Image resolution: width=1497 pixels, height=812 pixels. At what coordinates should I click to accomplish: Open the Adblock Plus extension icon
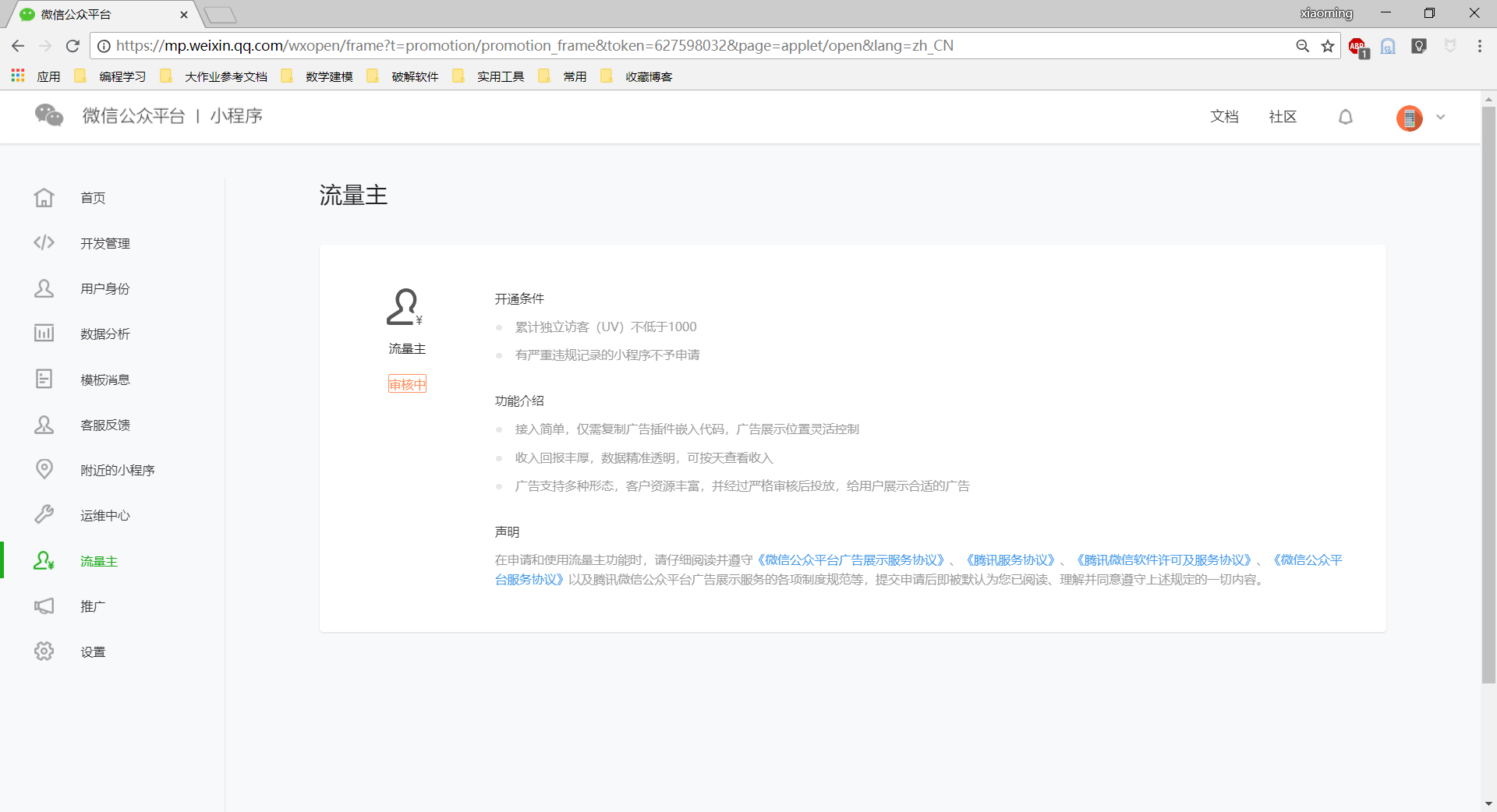point(1358,47)
